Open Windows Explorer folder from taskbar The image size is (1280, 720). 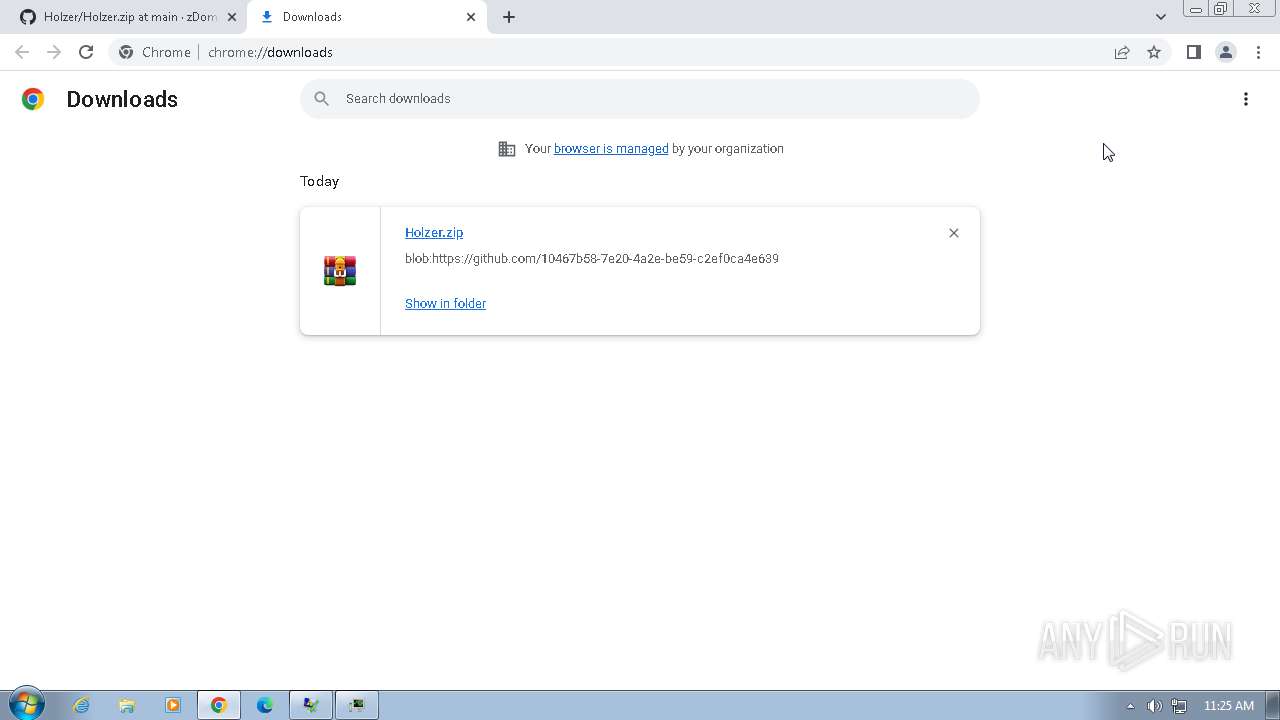coord(127,705)
